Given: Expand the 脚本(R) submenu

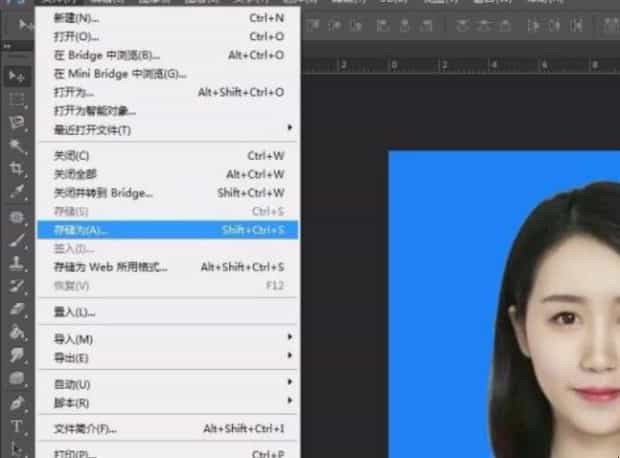Looking at the screenshot, I should [x=168, y=403].
